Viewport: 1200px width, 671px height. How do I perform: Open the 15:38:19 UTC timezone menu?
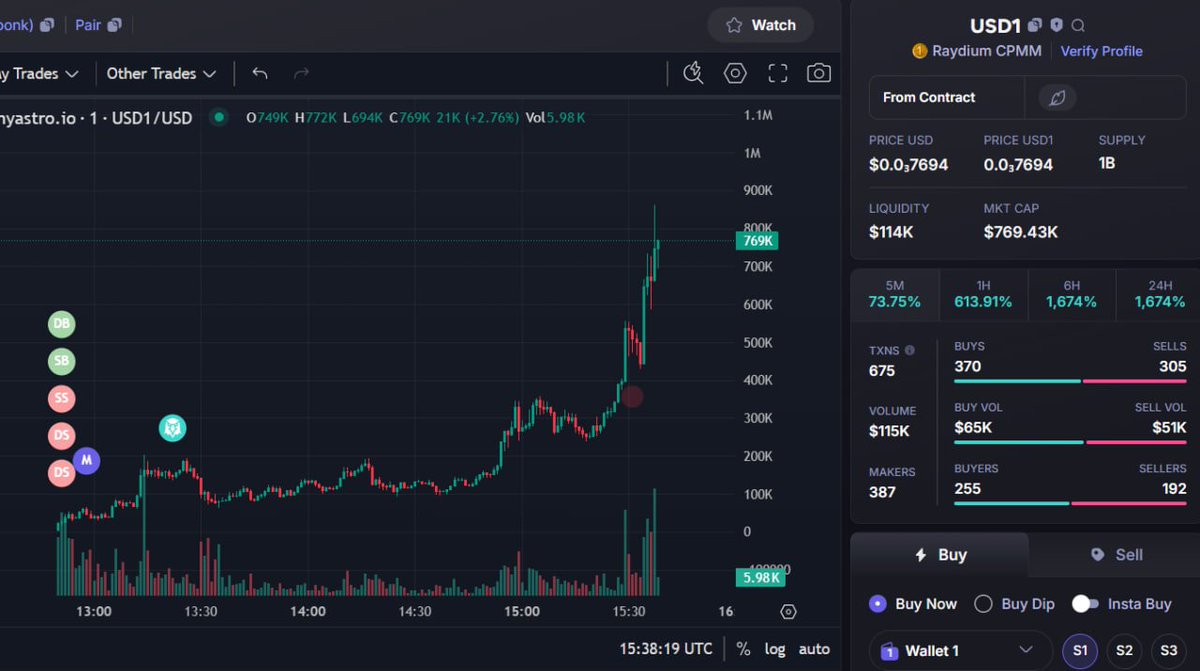(x=666, y=649)
